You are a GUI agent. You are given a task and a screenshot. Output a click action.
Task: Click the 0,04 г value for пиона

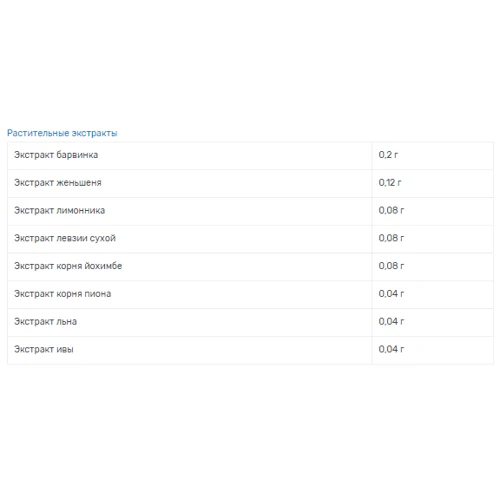[x=391, y=294]
